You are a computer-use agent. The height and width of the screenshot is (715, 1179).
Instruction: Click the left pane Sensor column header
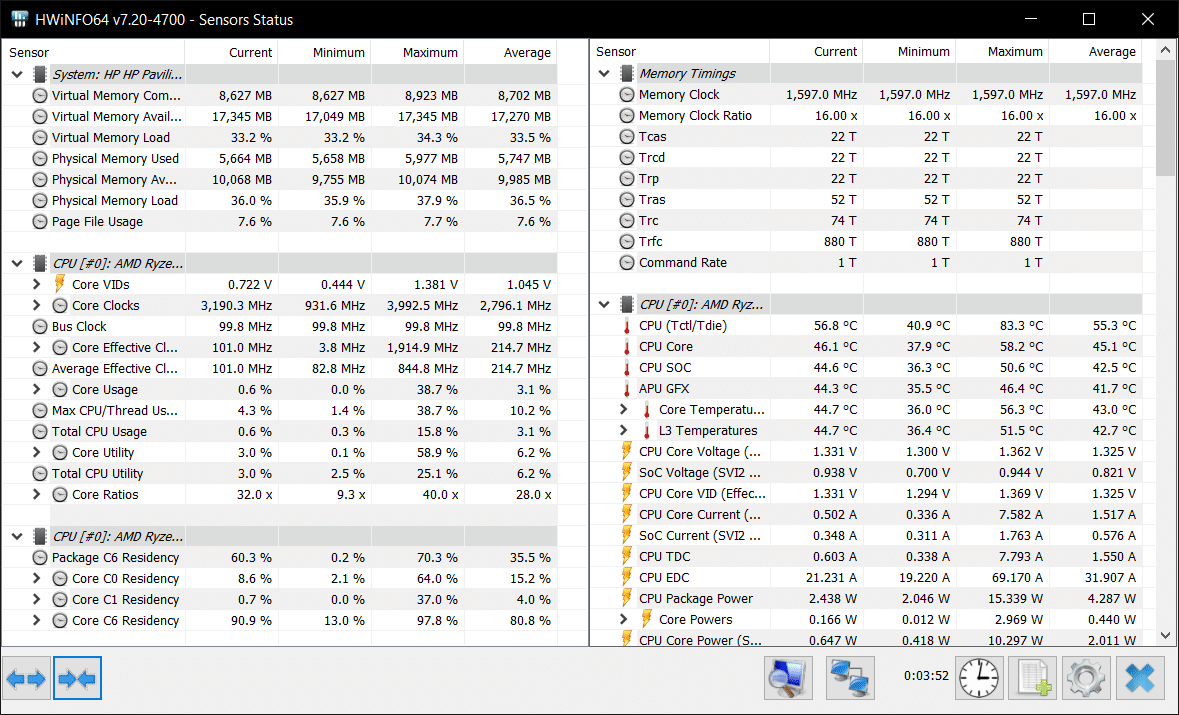click(x=93, y=52)
